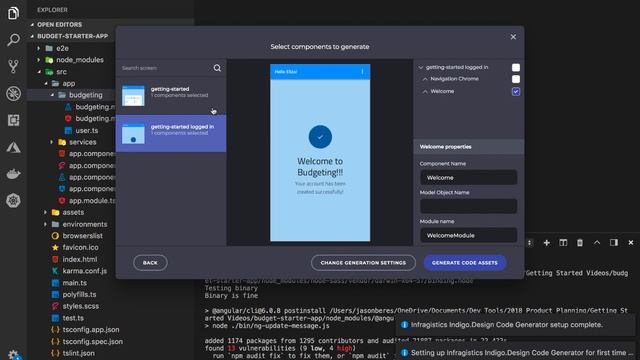
Task: Open the Explorer view in activity bar
Action: click(13, 13)
